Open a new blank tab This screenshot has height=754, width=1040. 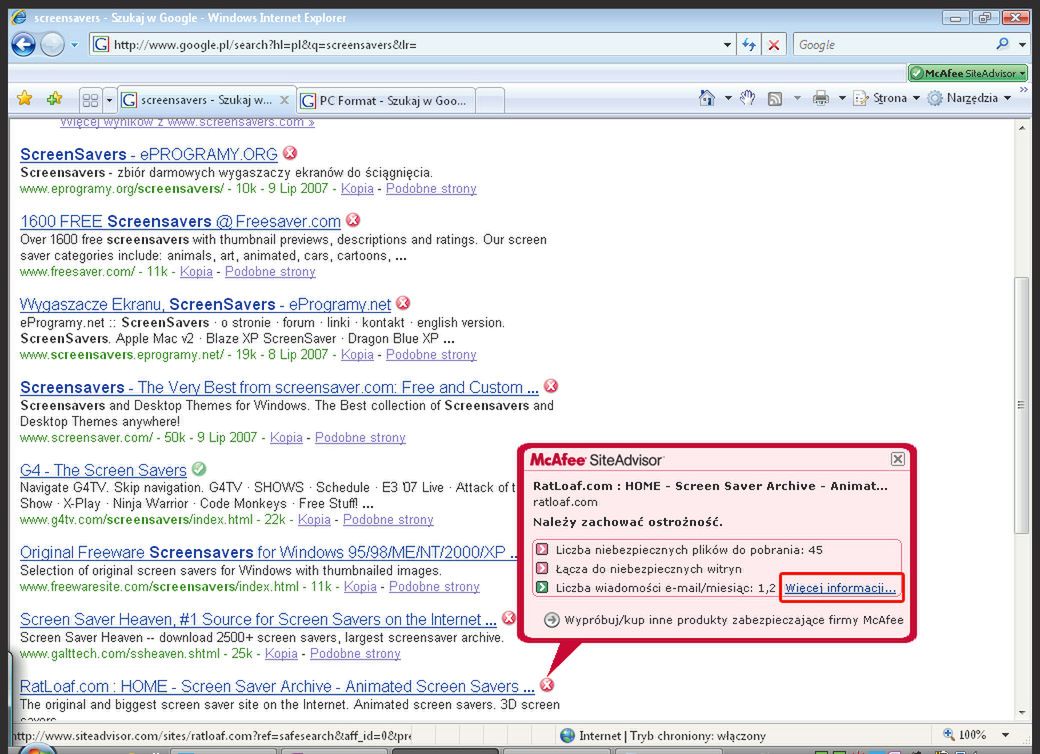pyautogui.click(x=490, y=101)
